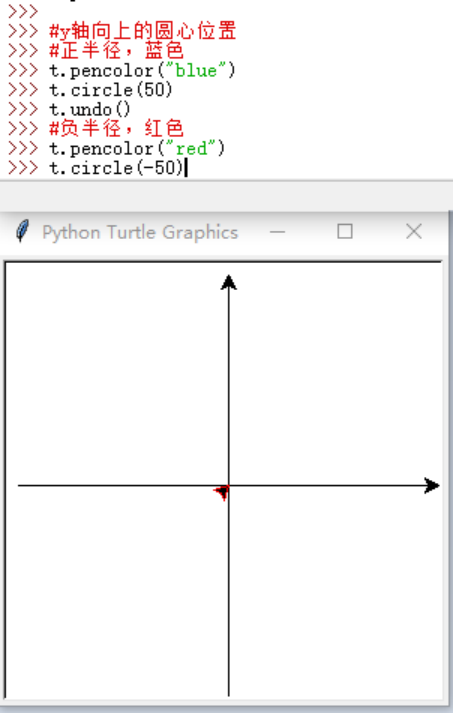Click the "blue" string in pencolor call
453x713 pixels.
coord(196,70)
